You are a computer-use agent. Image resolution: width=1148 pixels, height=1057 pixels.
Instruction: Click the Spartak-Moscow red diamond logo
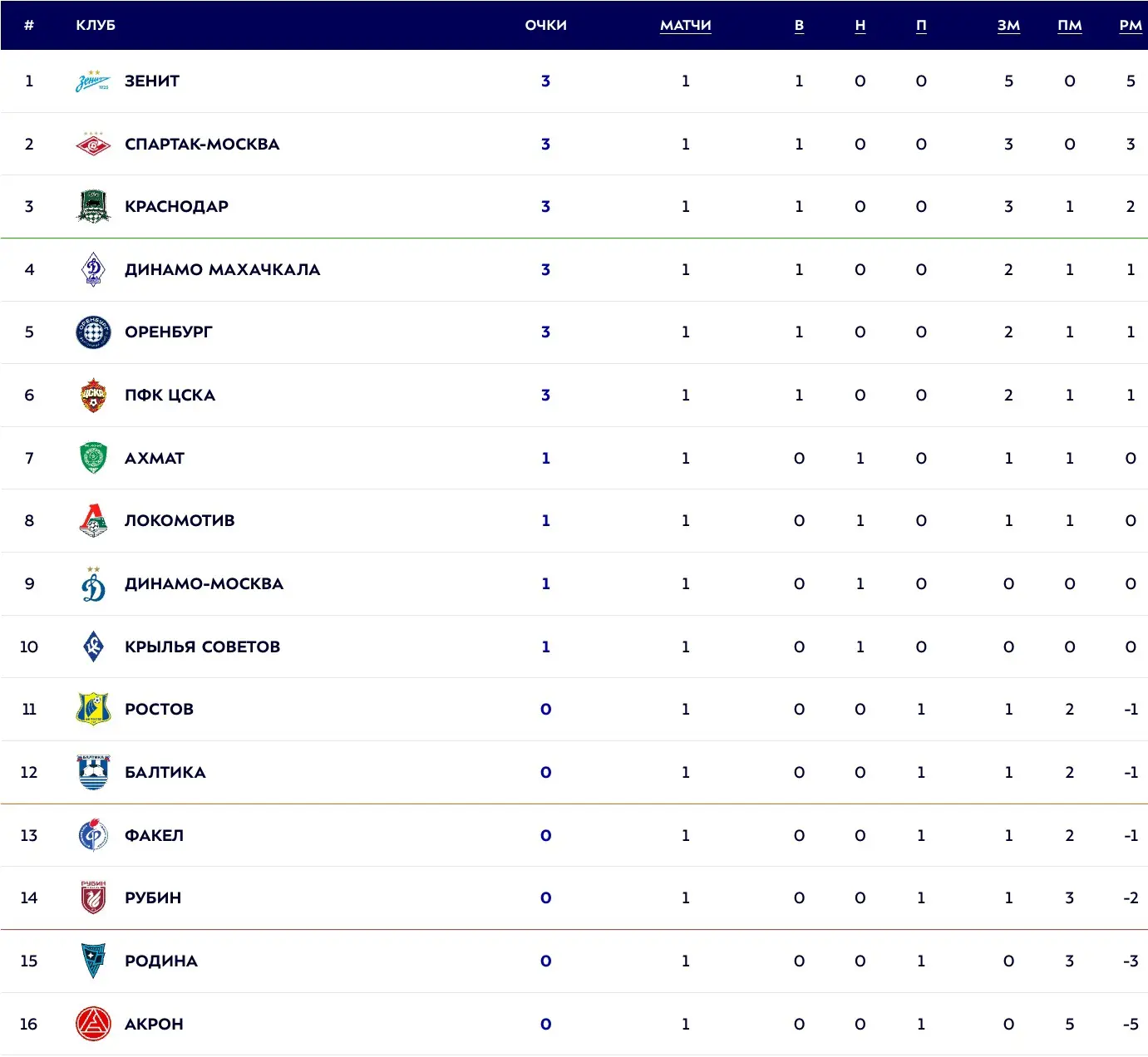click(x=93, y=144)
